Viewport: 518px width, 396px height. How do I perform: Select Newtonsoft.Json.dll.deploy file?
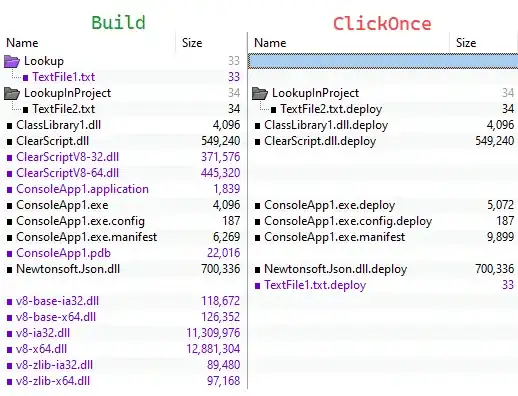(x=336, y=269)
